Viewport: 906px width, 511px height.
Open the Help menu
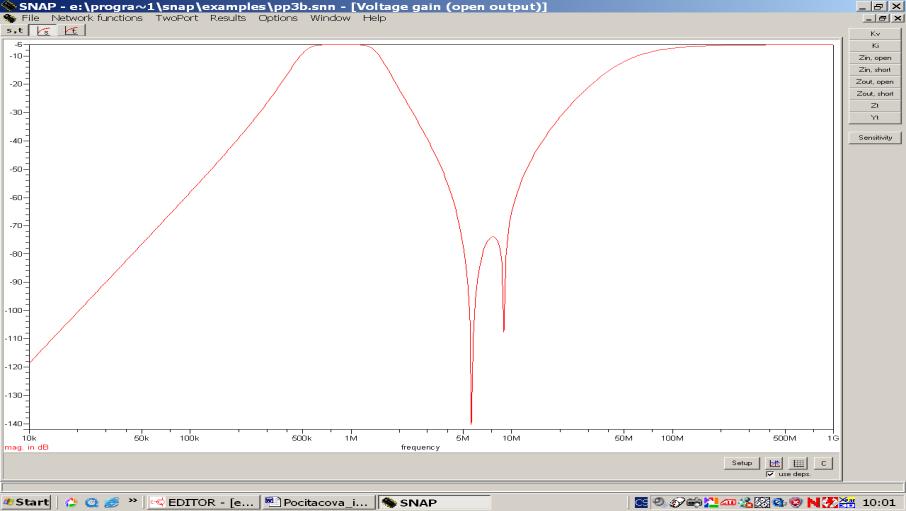[374, 18]
